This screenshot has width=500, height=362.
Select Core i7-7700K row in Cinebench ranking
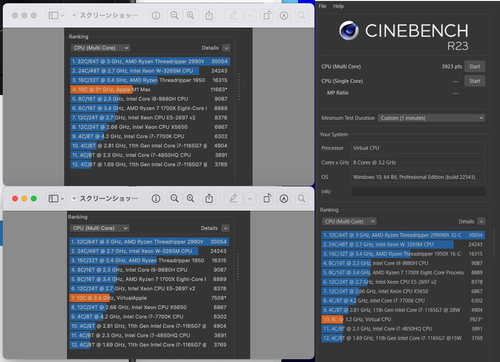coord(403,301)
